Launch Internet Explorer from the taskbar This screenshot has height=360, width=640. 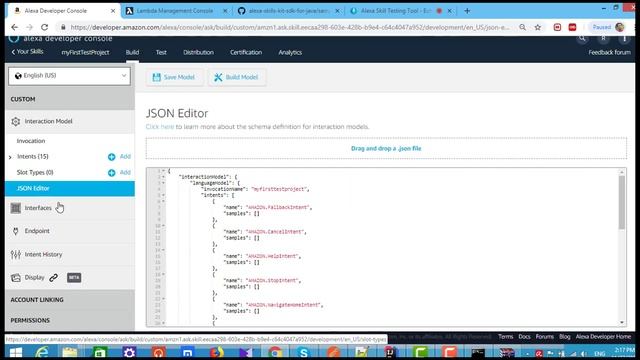[x=42, y=352]
